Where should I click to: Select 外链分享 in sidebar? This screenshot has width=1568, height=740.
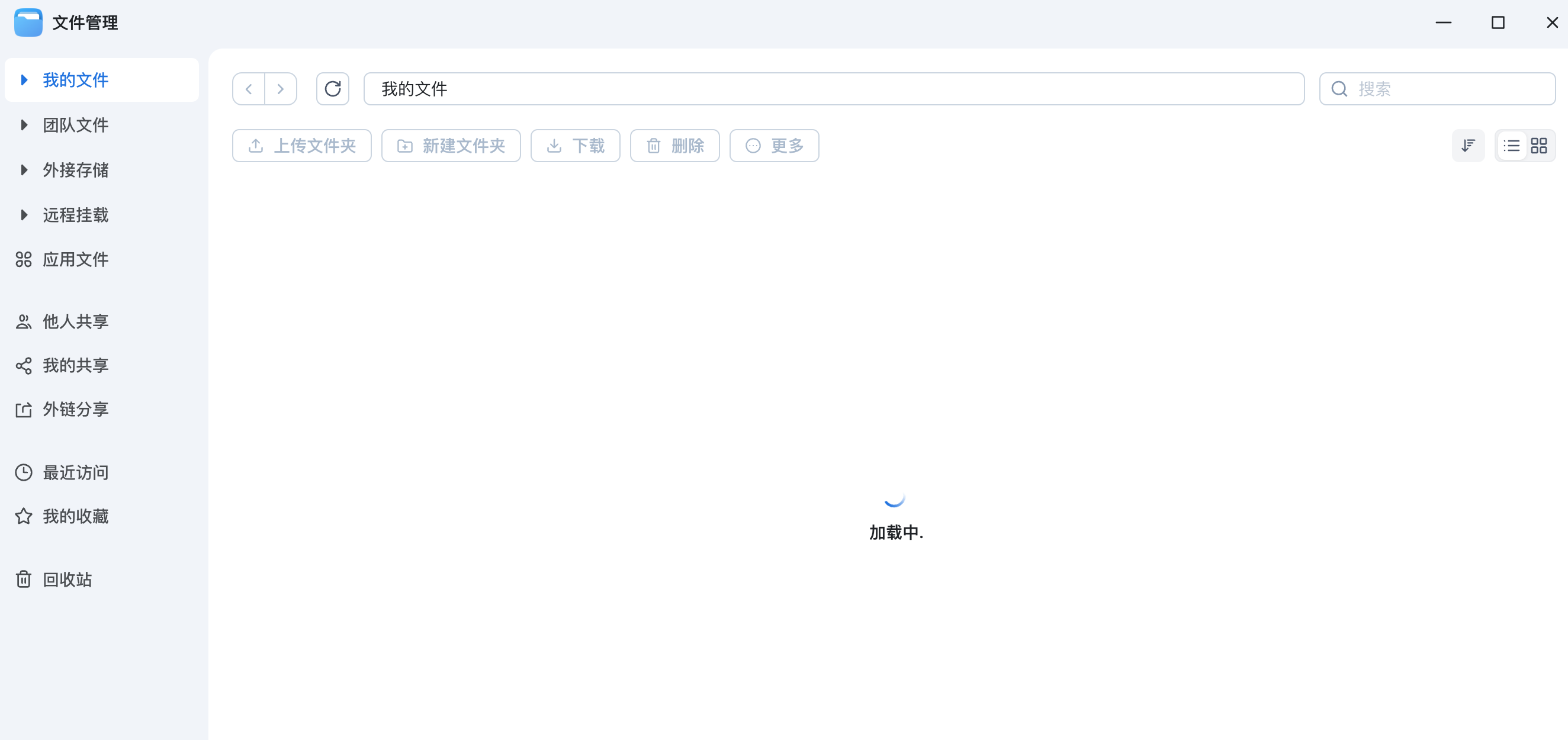(75, 409)
